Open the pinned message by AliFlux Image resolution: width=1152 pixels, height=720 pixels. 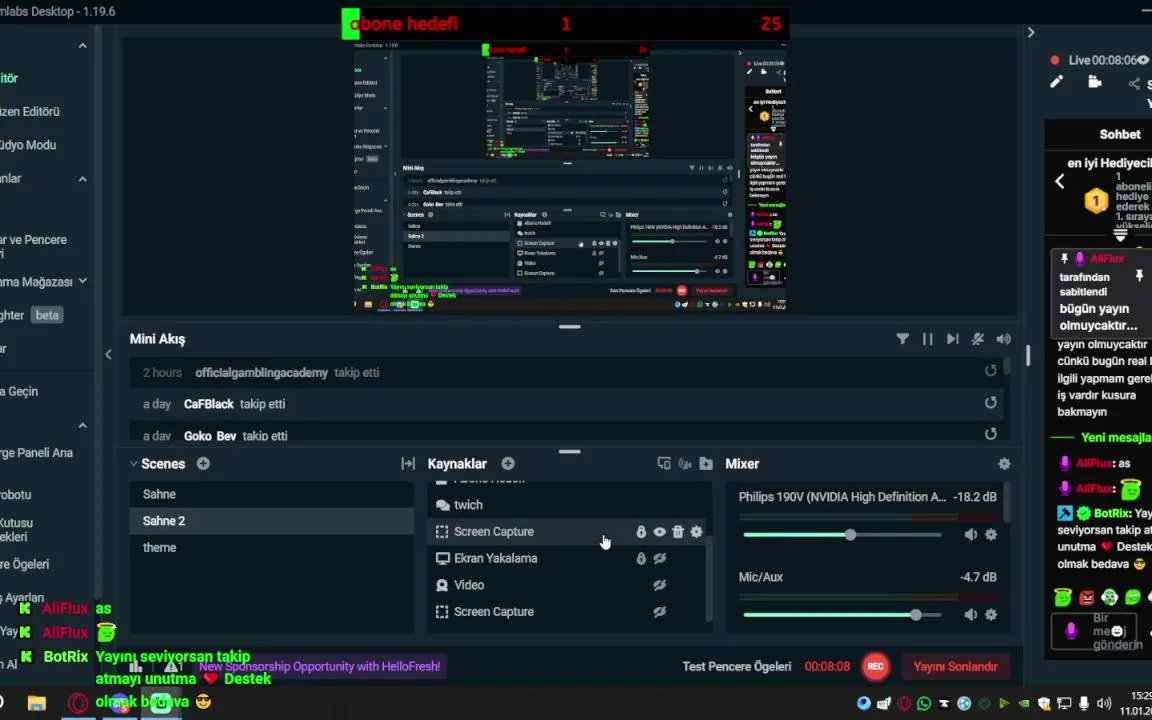click(x=1101, y=292)
